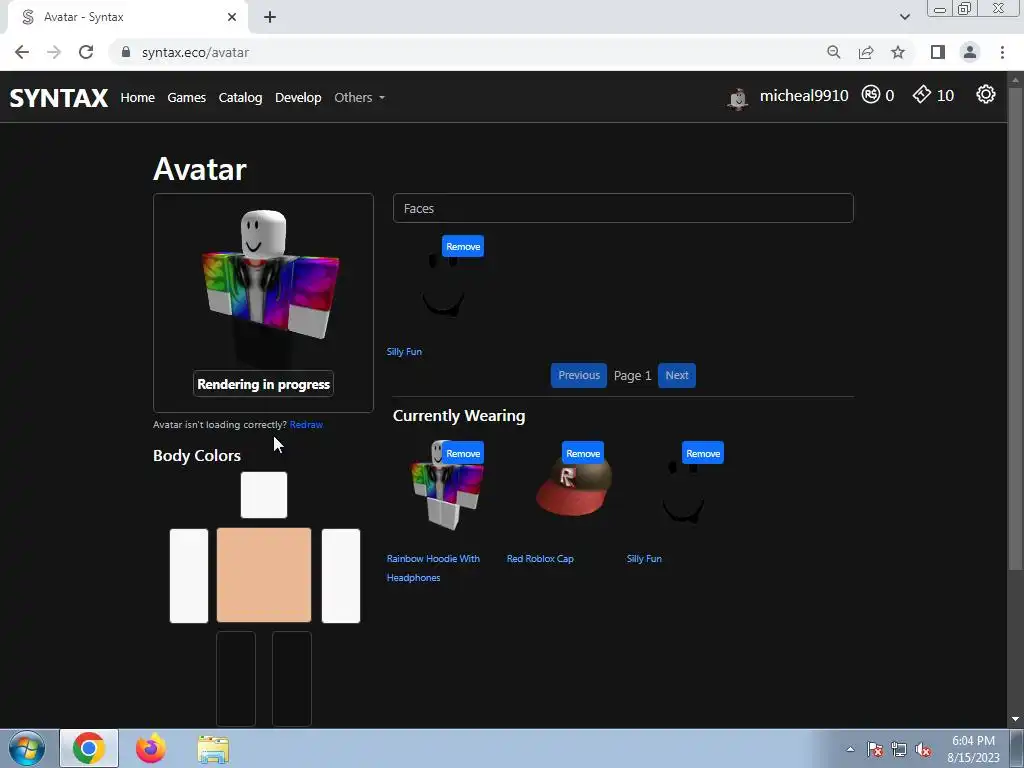Viewport: 1024px width, 768px height.
Task: Go back with browser back arrow
Action: tap(22, 52)
